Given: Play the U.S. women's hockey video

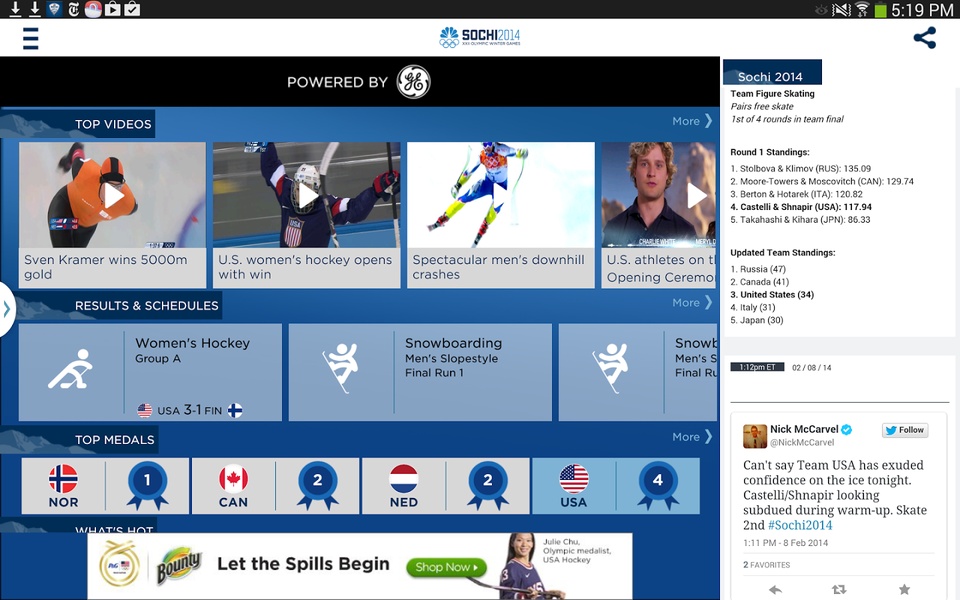Looking at the screenshot, I should coord(307,196).
